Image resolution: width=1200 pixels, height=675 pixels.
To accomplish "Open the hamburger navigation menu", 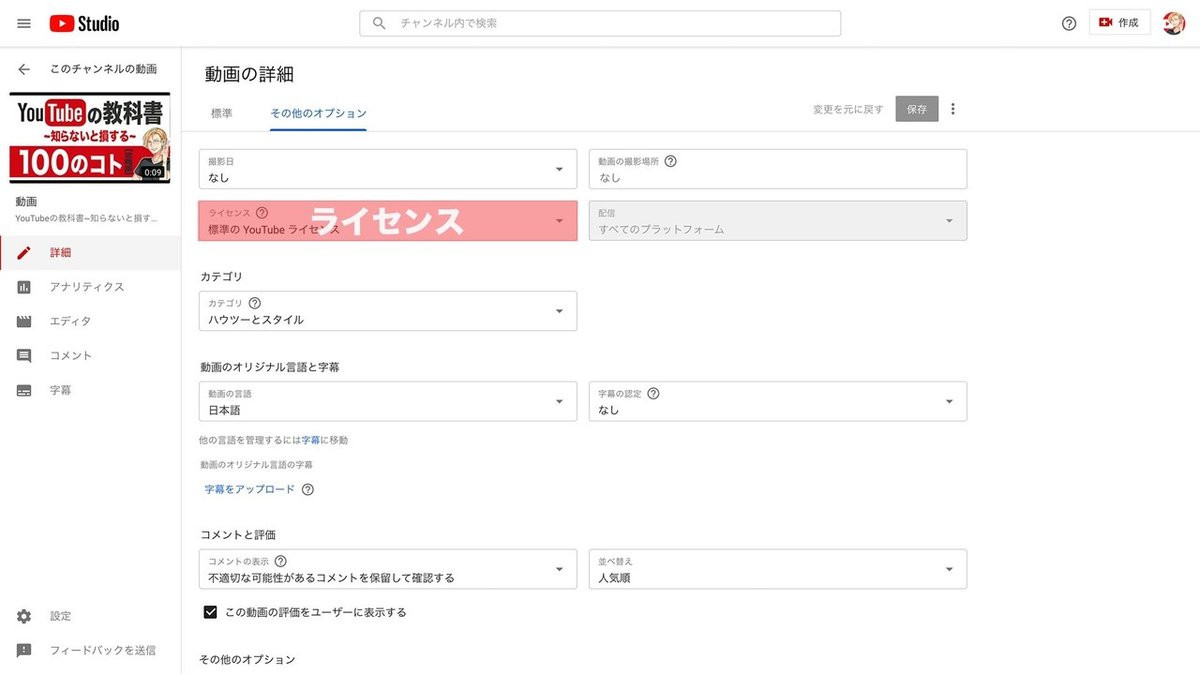I will [x=23, y=23].
